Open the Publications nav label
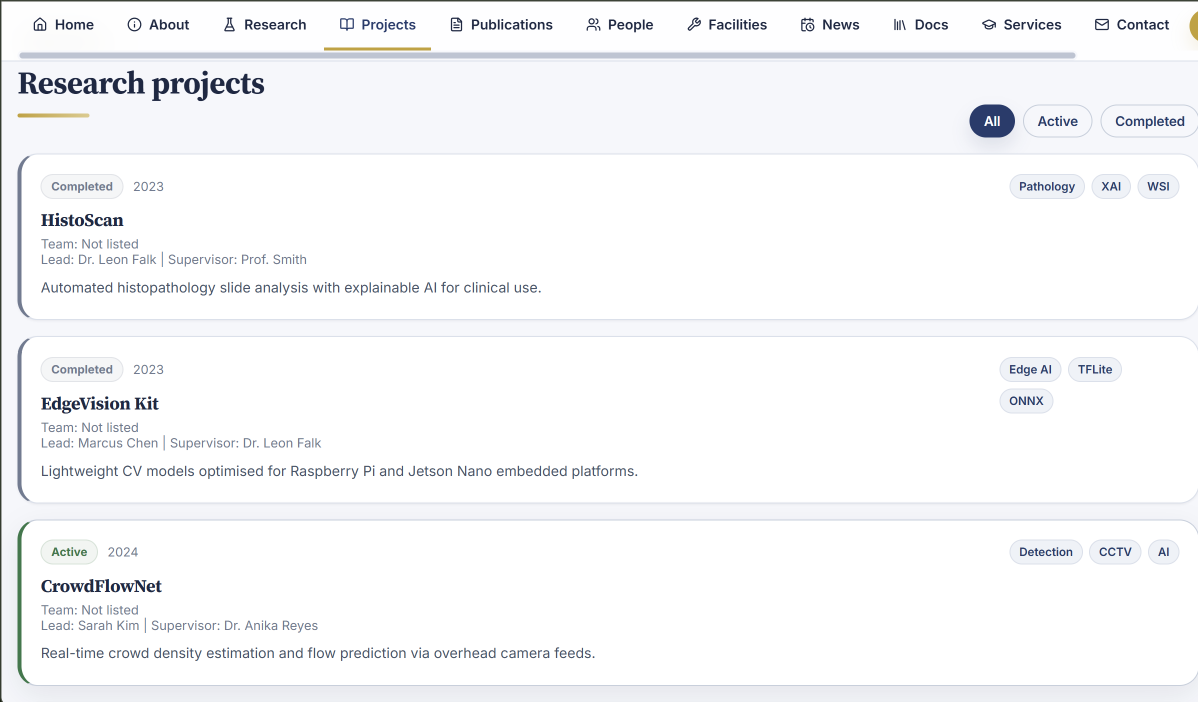 [x=511, y=24]
